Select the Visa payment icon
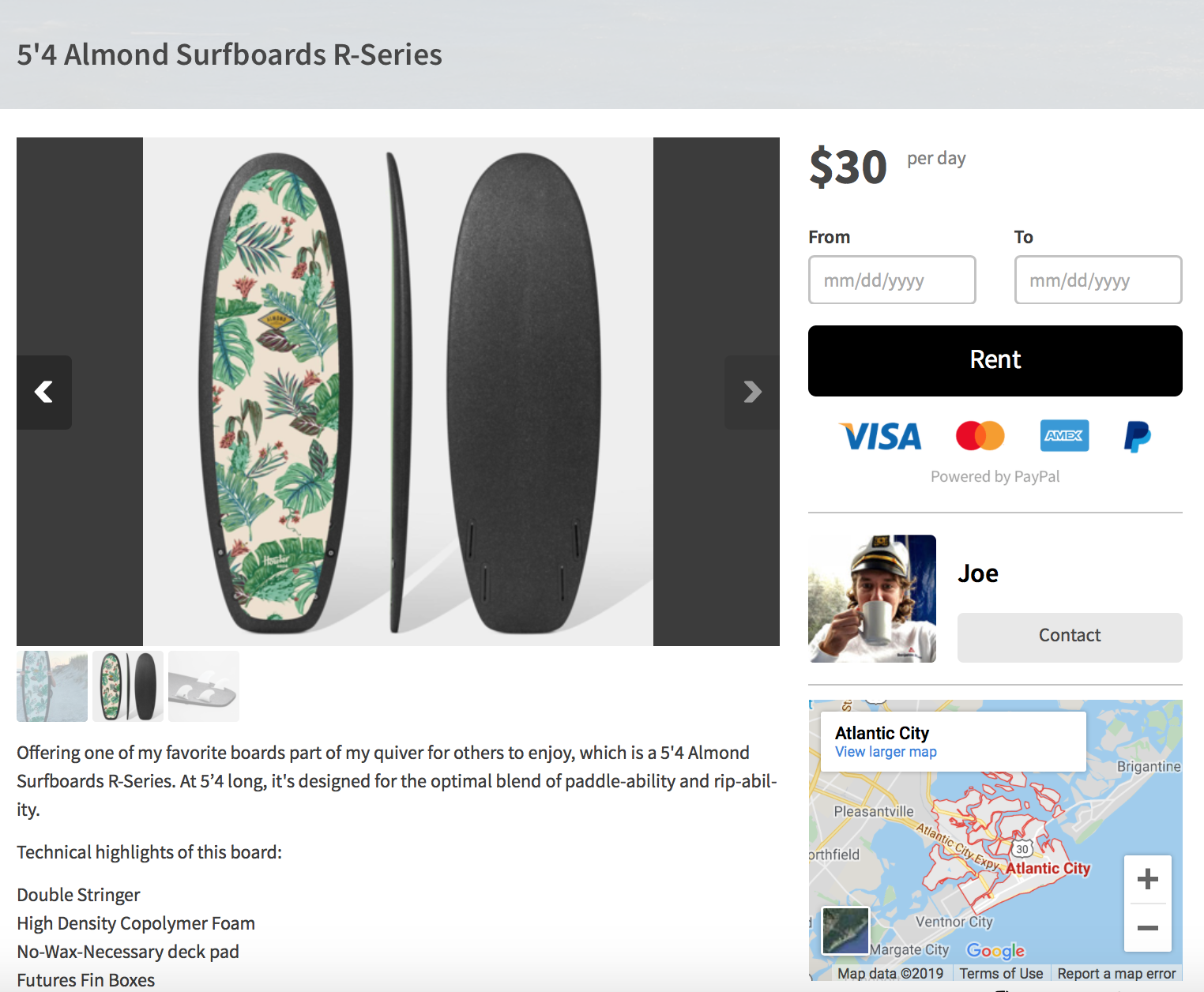Viewport: 1204px width, 992px height. pos(880,436)
